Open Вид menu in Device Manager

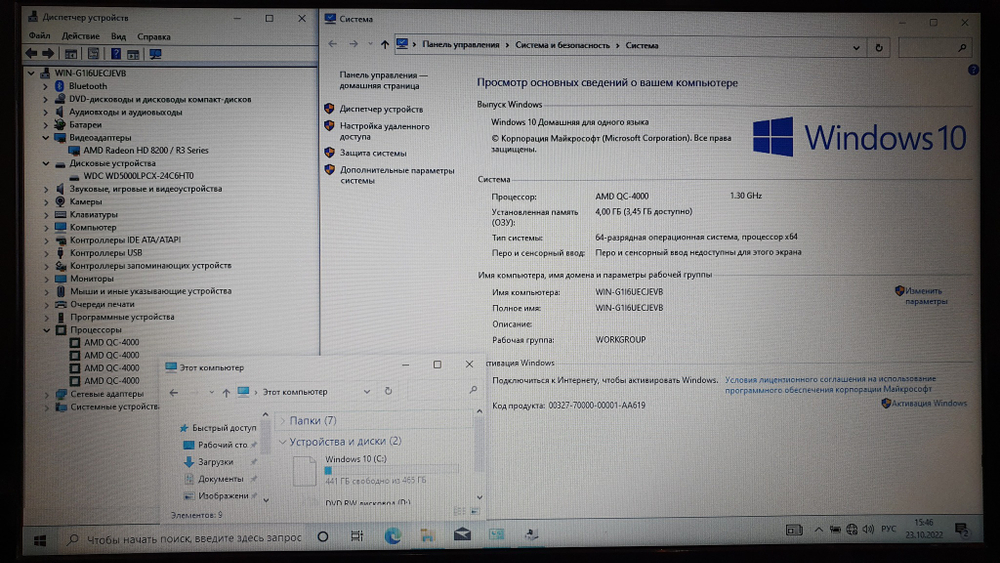point(118,36)
